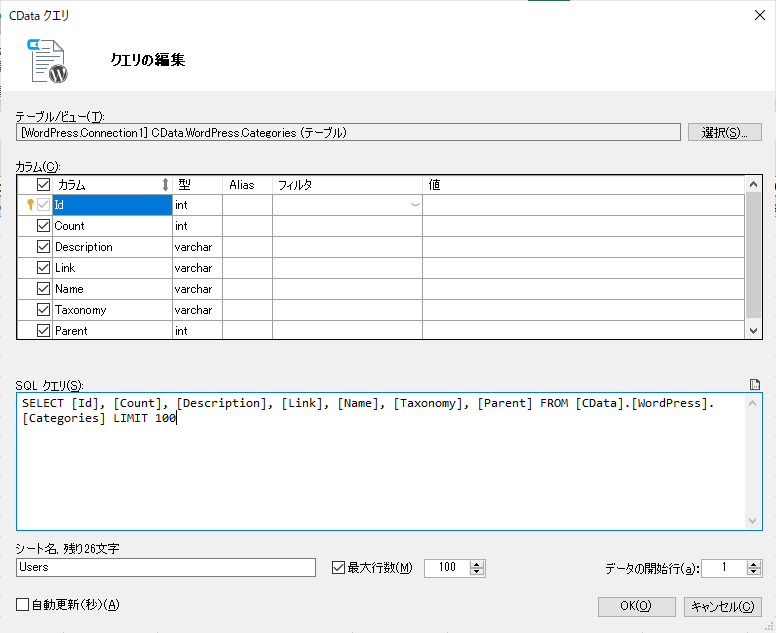Click the copy SQL query icon
This screenshot has width=776, height=633.
[754, 385]
